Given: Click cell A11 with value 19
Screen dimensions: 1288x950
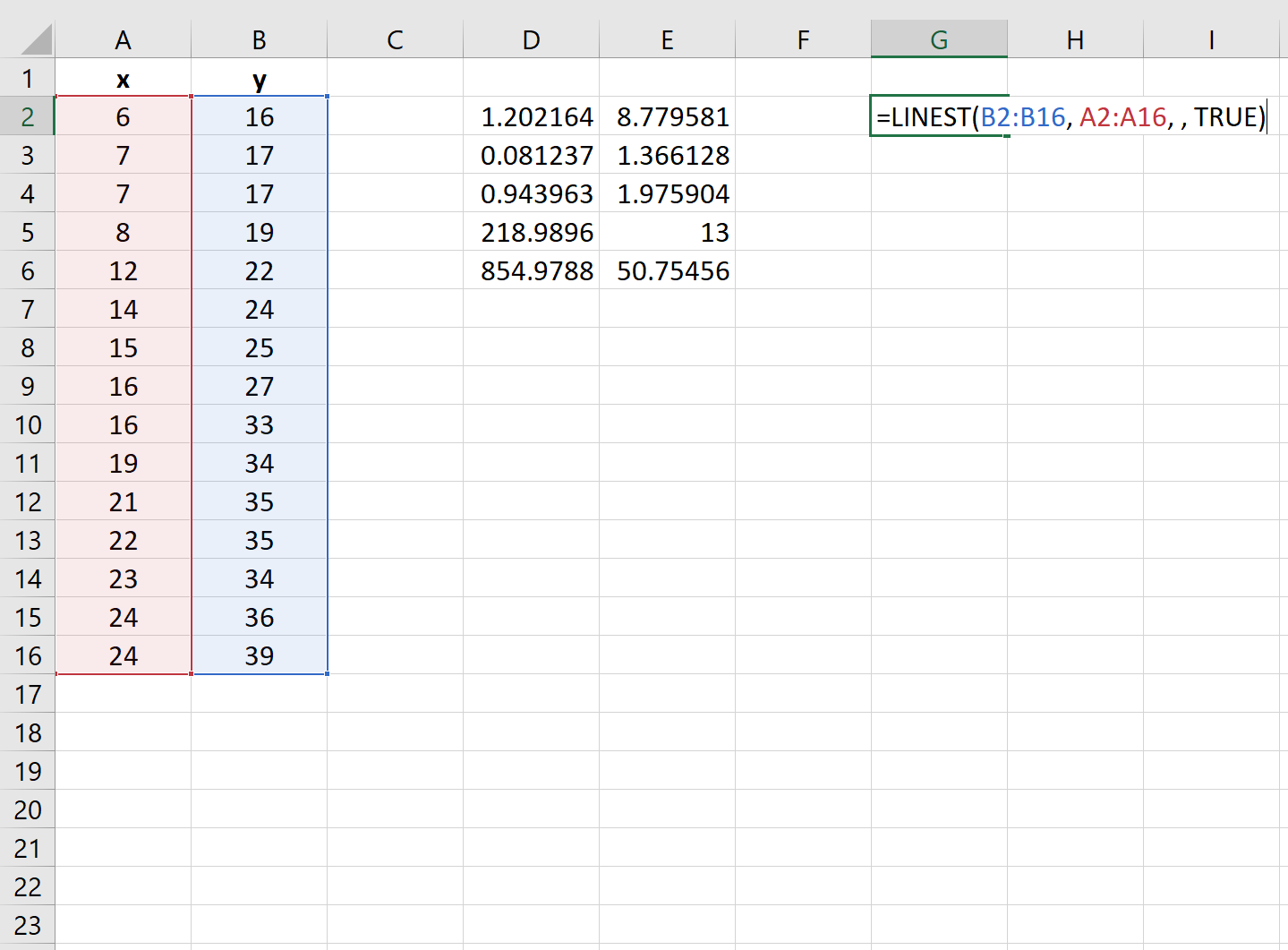Looking at the screenshot, I should click(124, 463).
